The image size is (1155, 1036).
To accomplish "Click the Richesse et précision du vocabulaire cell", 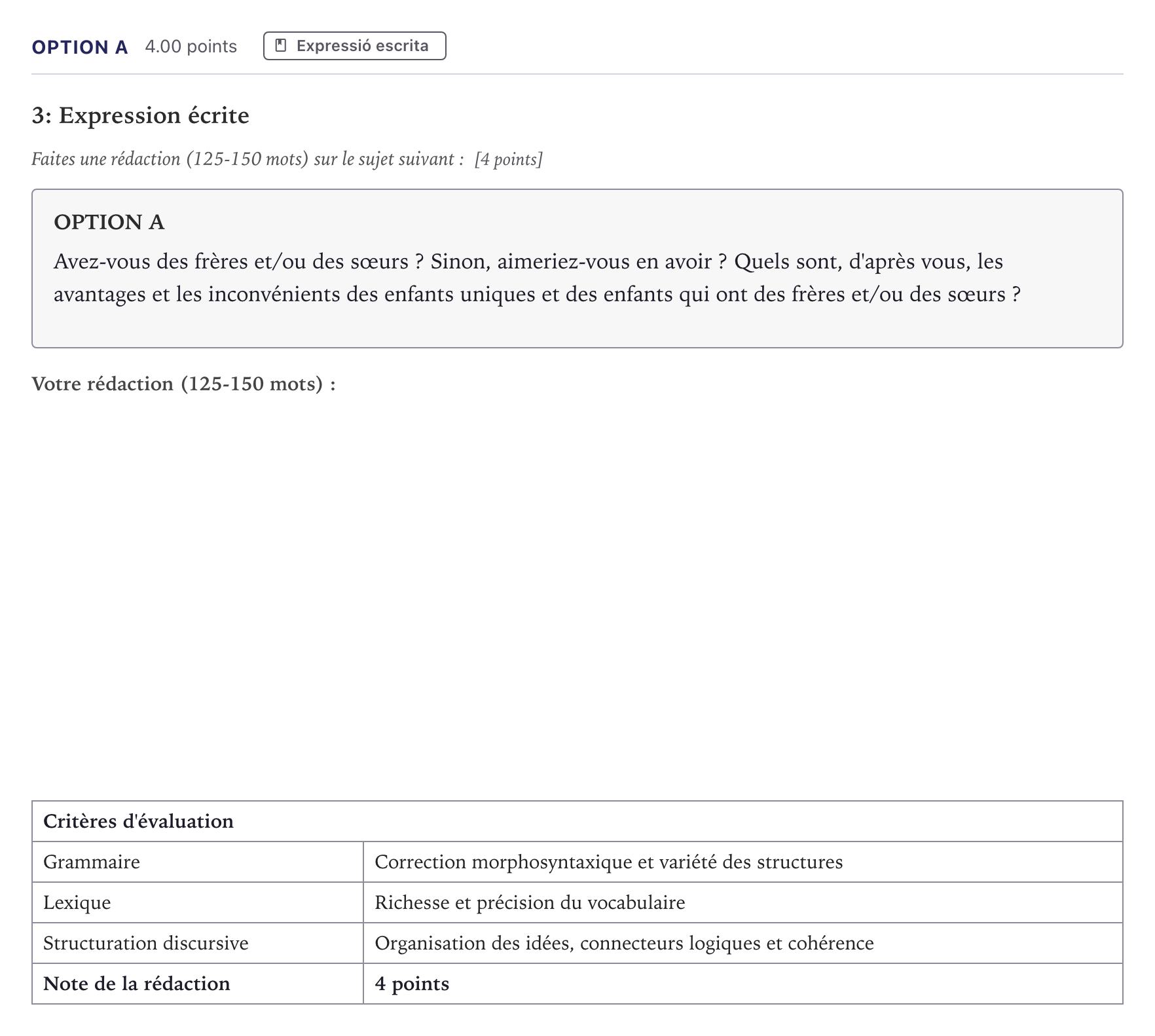I will [743, 902].
